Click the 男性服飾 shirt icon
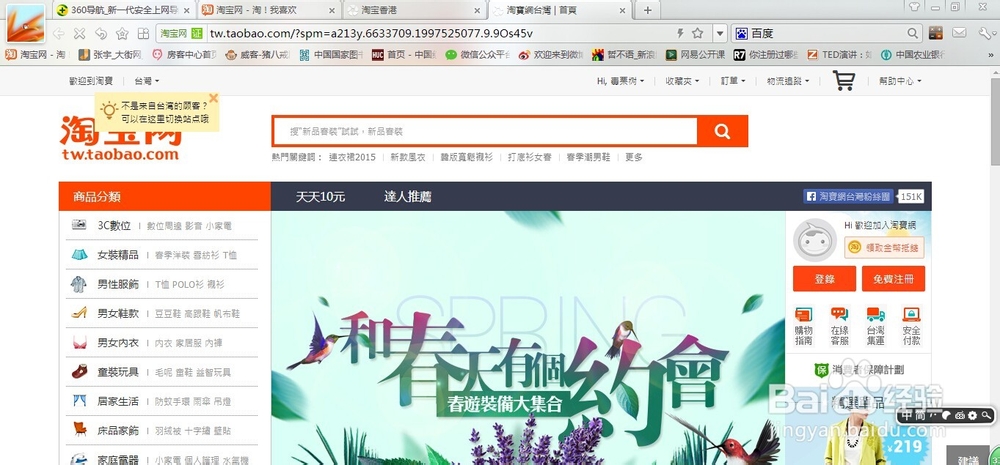 tap(79, 284)
